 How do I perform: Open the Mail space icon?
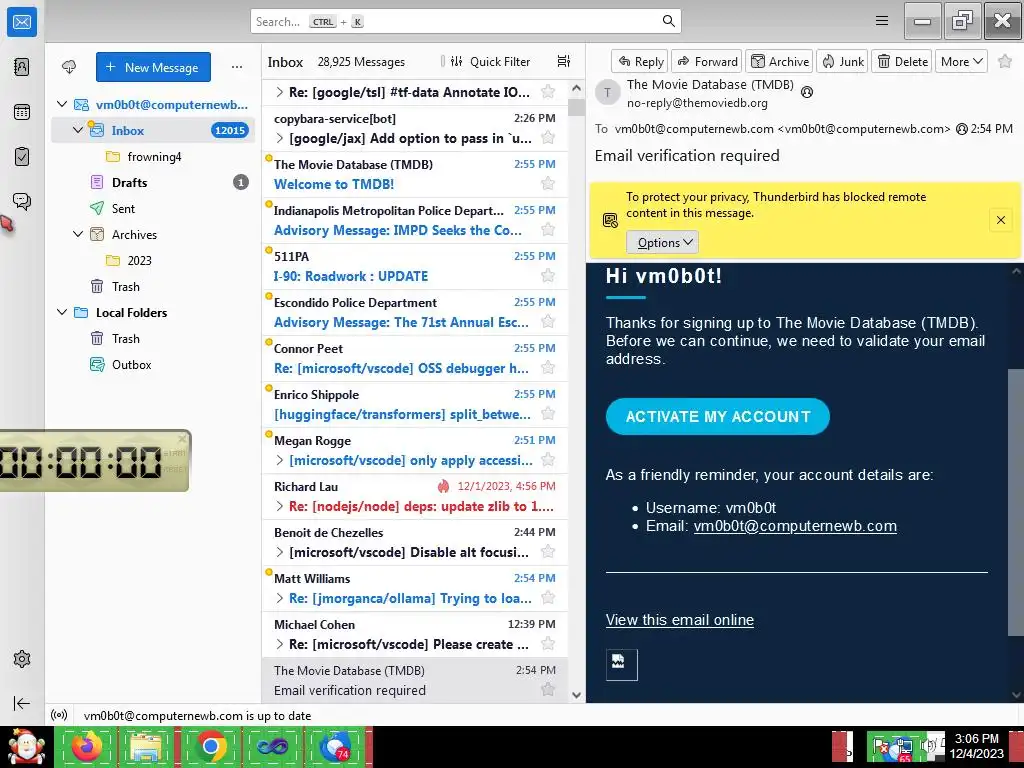click(22, 22)
